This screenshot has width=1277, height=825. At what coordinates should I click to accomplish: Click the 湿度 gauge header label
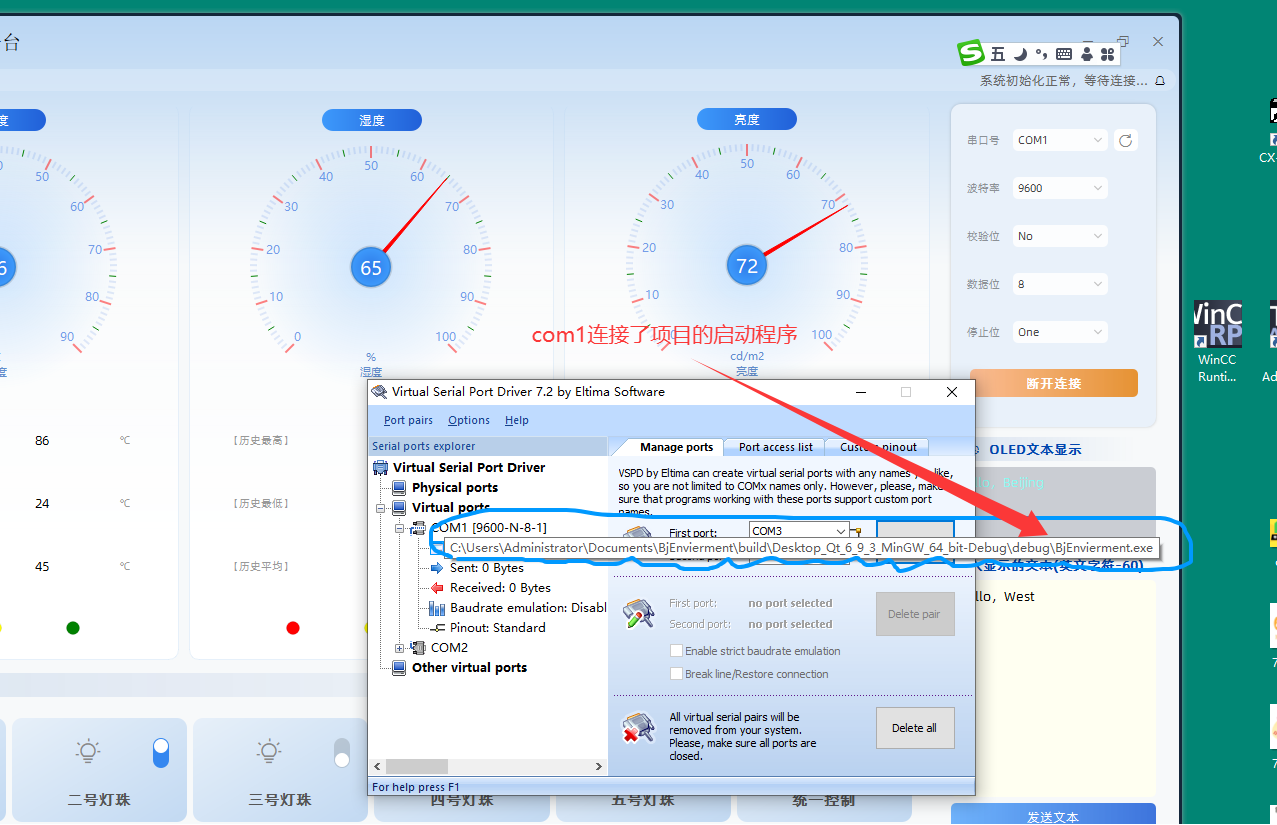point(371,120)
